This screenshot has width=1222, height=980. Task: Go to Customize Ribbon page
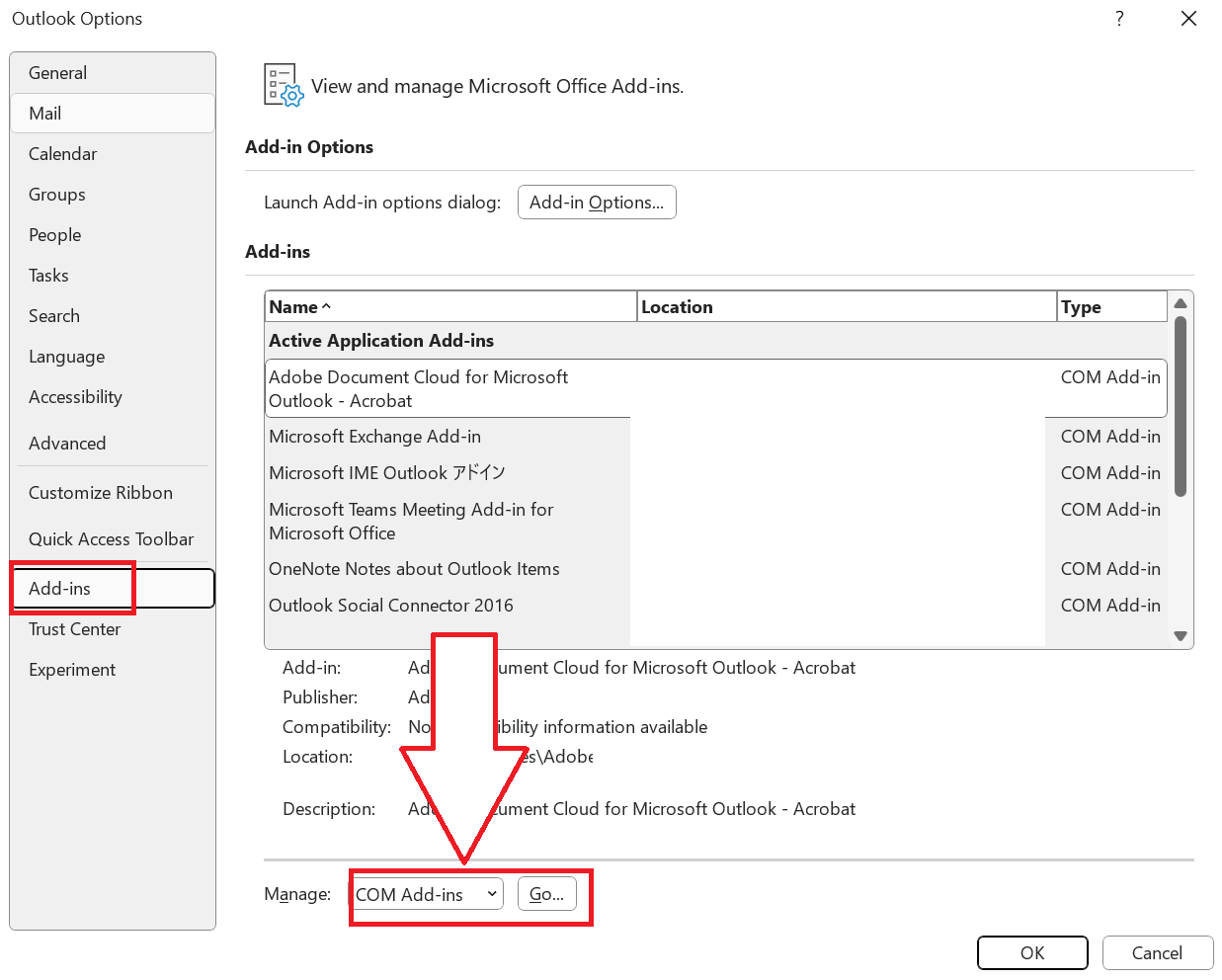click(113, 493)
